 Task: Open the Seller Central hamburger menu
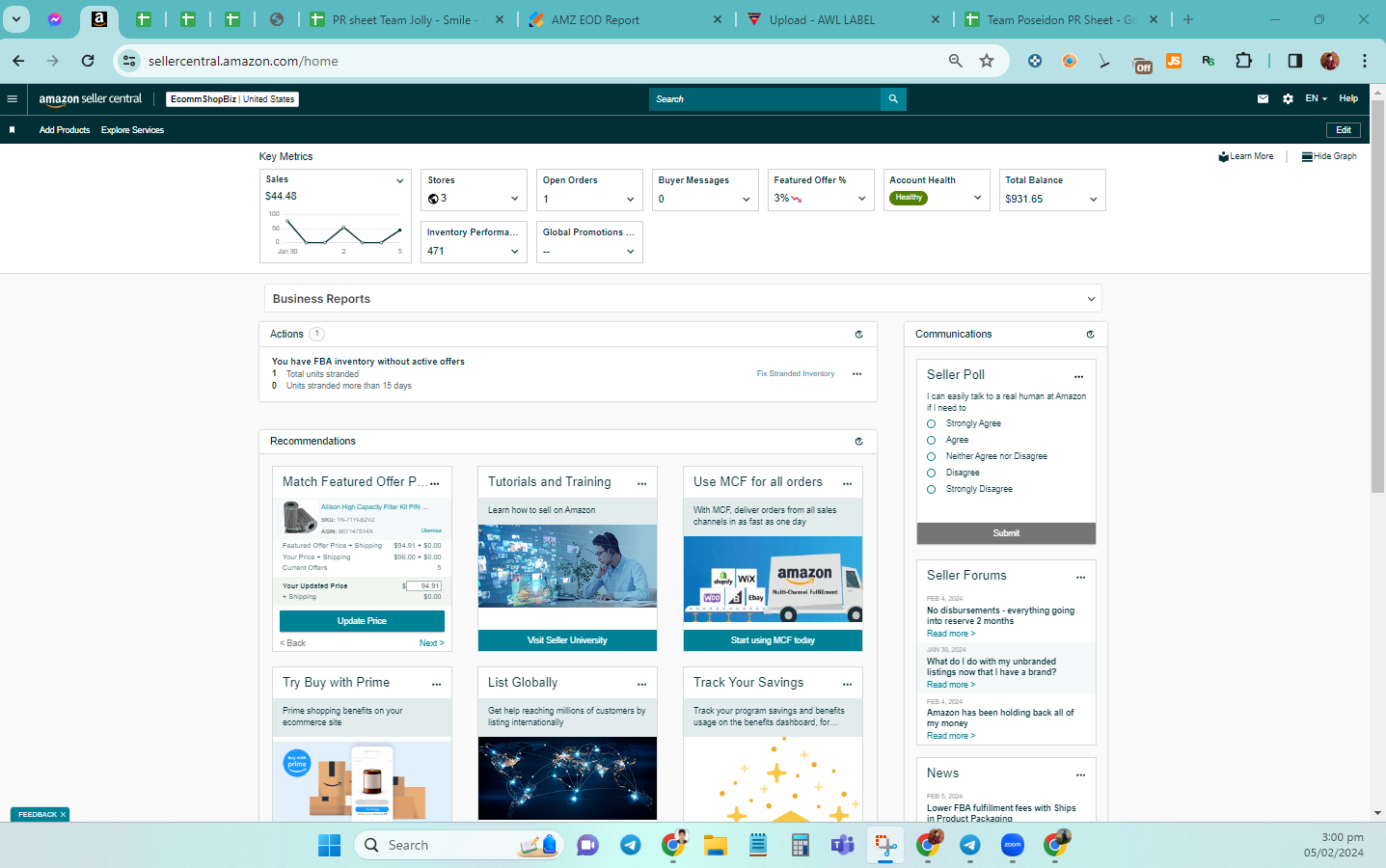[12, 98]
